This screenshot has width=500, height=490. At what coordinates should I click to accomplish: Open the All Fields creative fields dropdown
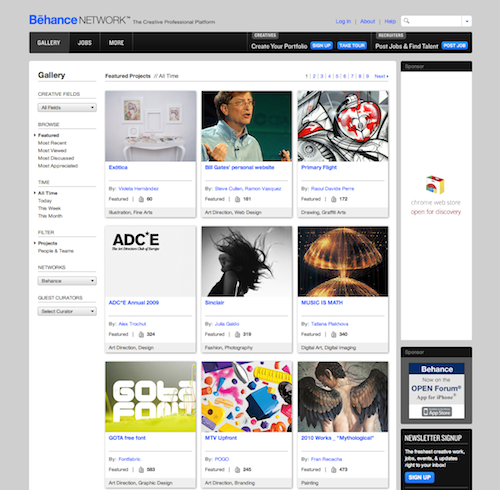coord(67,107)
